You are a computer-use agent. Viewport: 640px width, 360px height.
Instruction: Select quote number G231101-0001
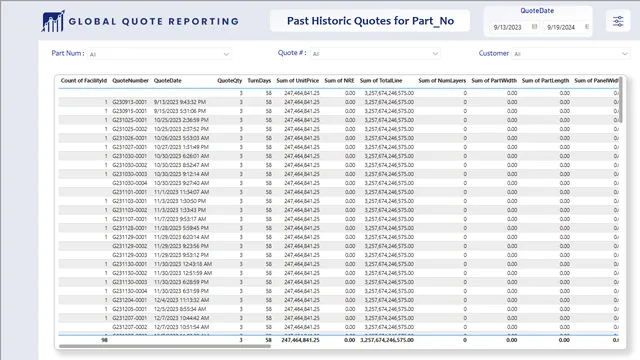coord(129,192)
